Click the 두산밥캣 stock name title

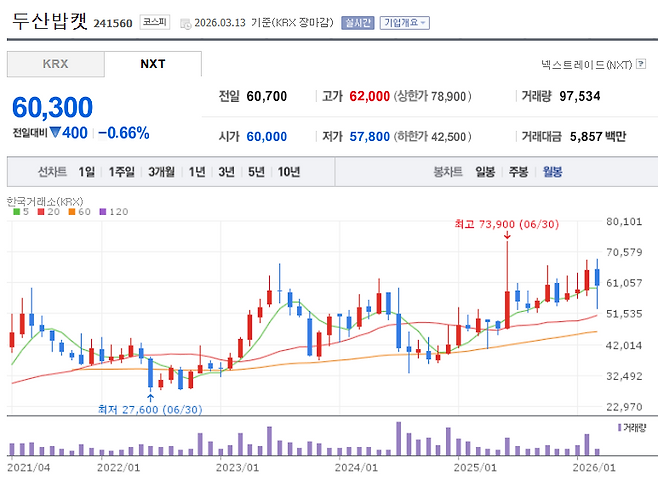49,22
